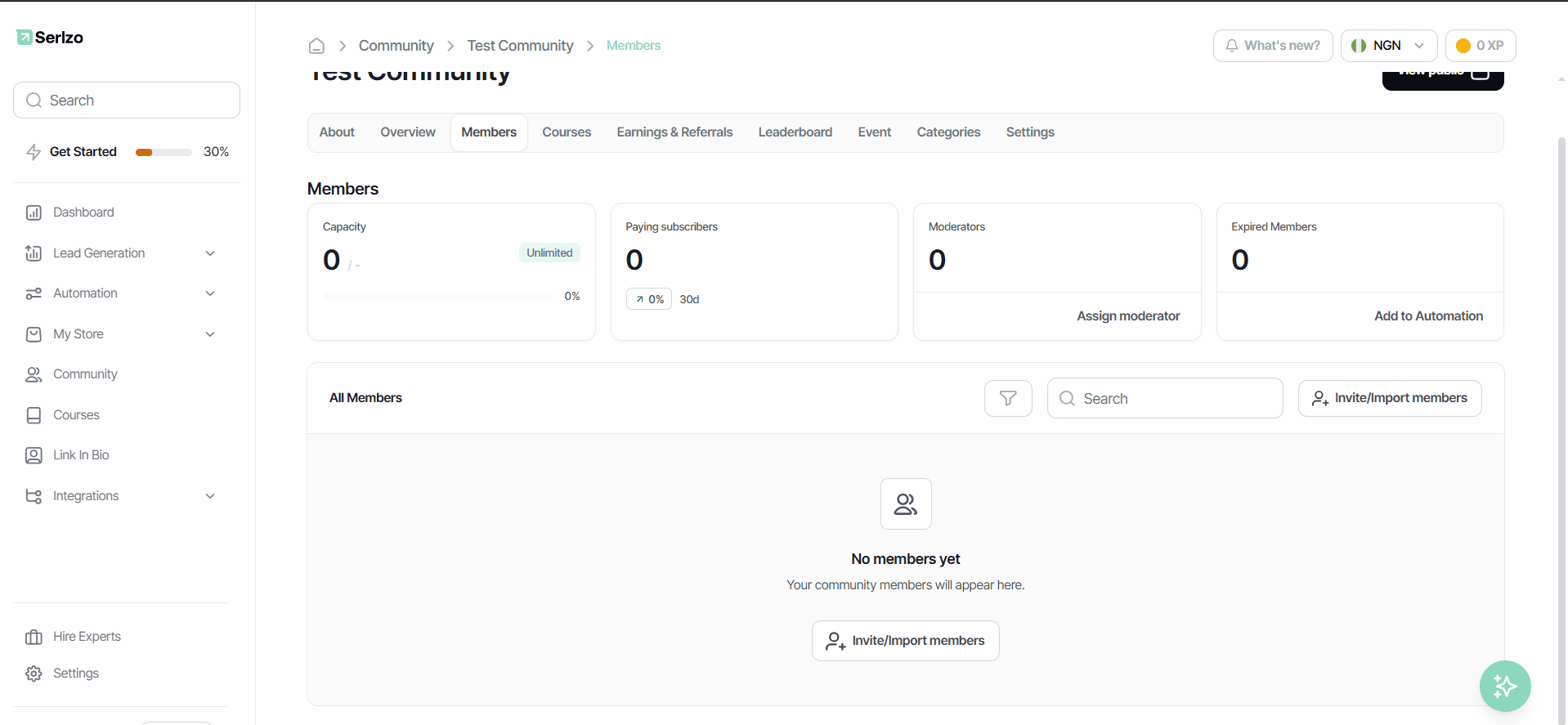Open Hire Experts in sidebar
The image size is (1568, 725).
[87, 637]
